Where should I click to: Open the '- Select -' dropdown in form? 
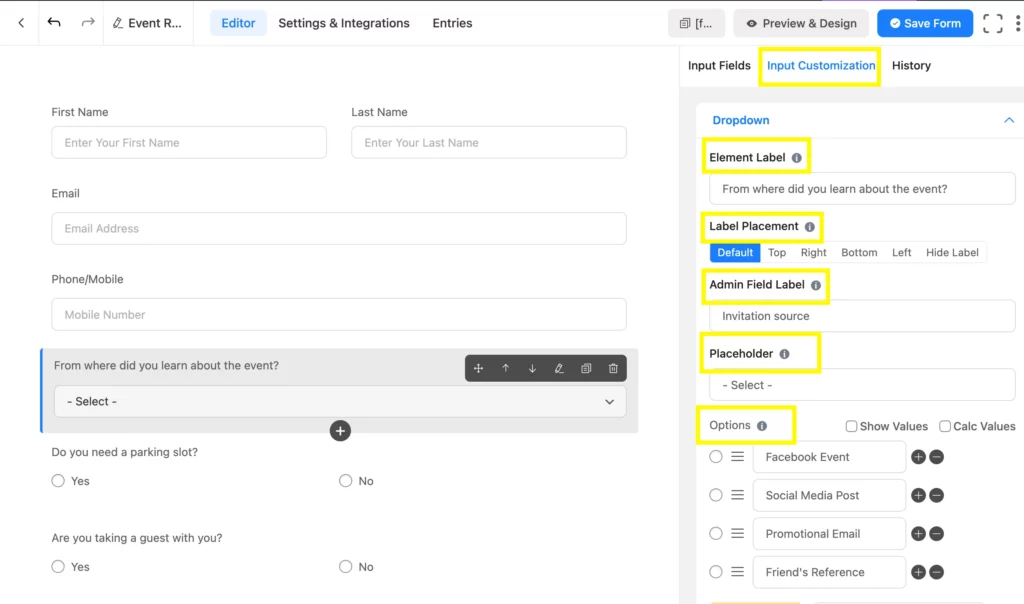340,401
